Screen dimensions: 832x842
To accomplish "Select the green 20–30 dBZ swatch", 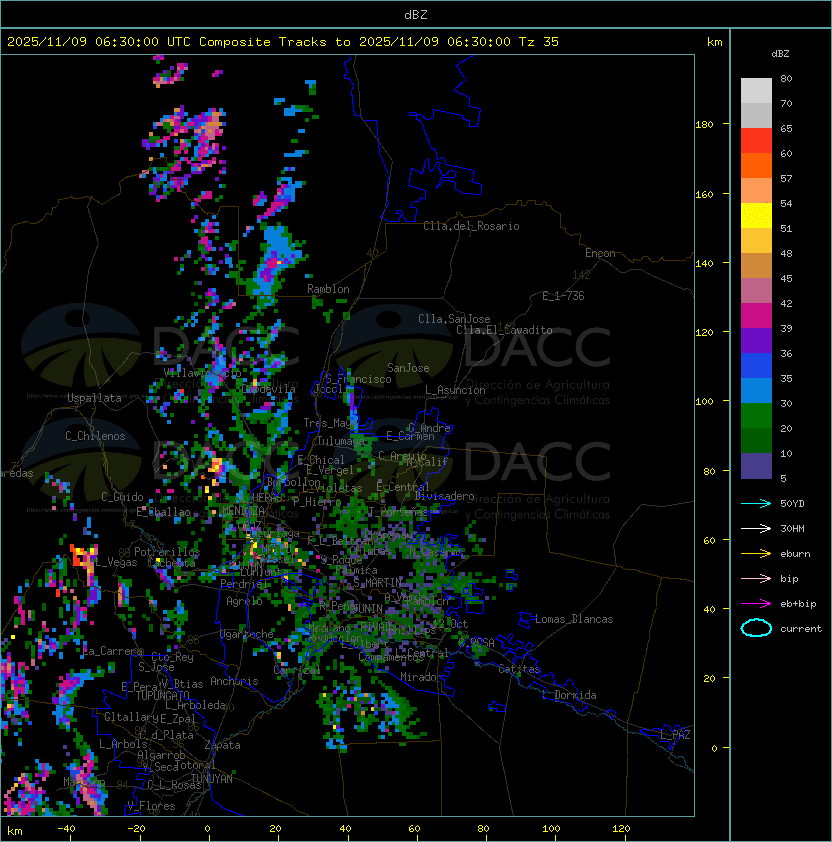I will pyautogui.click(x=756, y=415).
